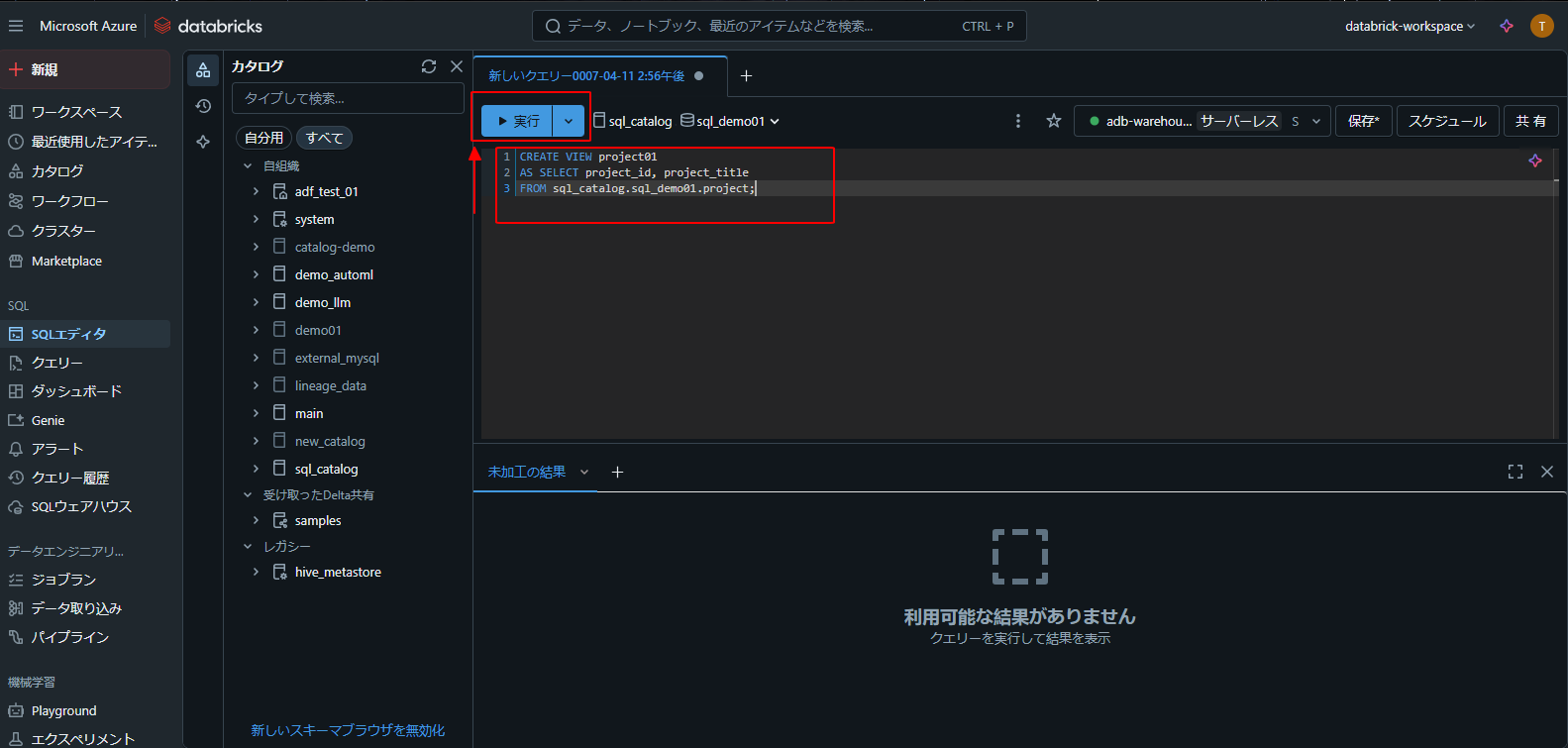The width and height of the screenshot is (1568, 748).
Task: Maximize the results pane with fullscreen icon
Action: pyautogui.click(x=1516, y=472)
